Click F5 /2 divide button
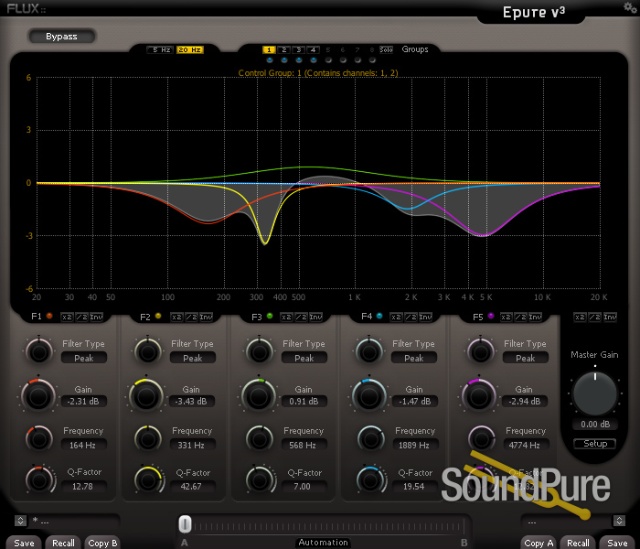 pos(521,317)
